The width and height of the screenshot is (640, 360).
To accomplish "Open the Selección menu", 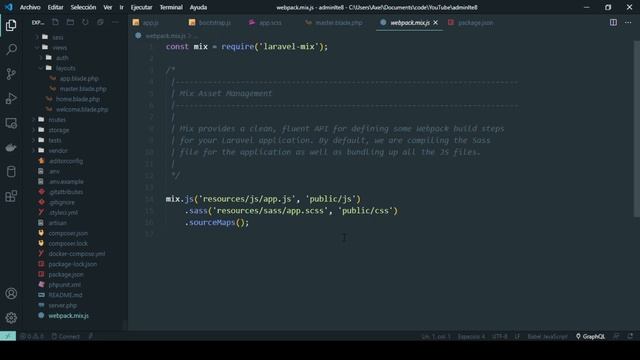I will pos(83,7).
